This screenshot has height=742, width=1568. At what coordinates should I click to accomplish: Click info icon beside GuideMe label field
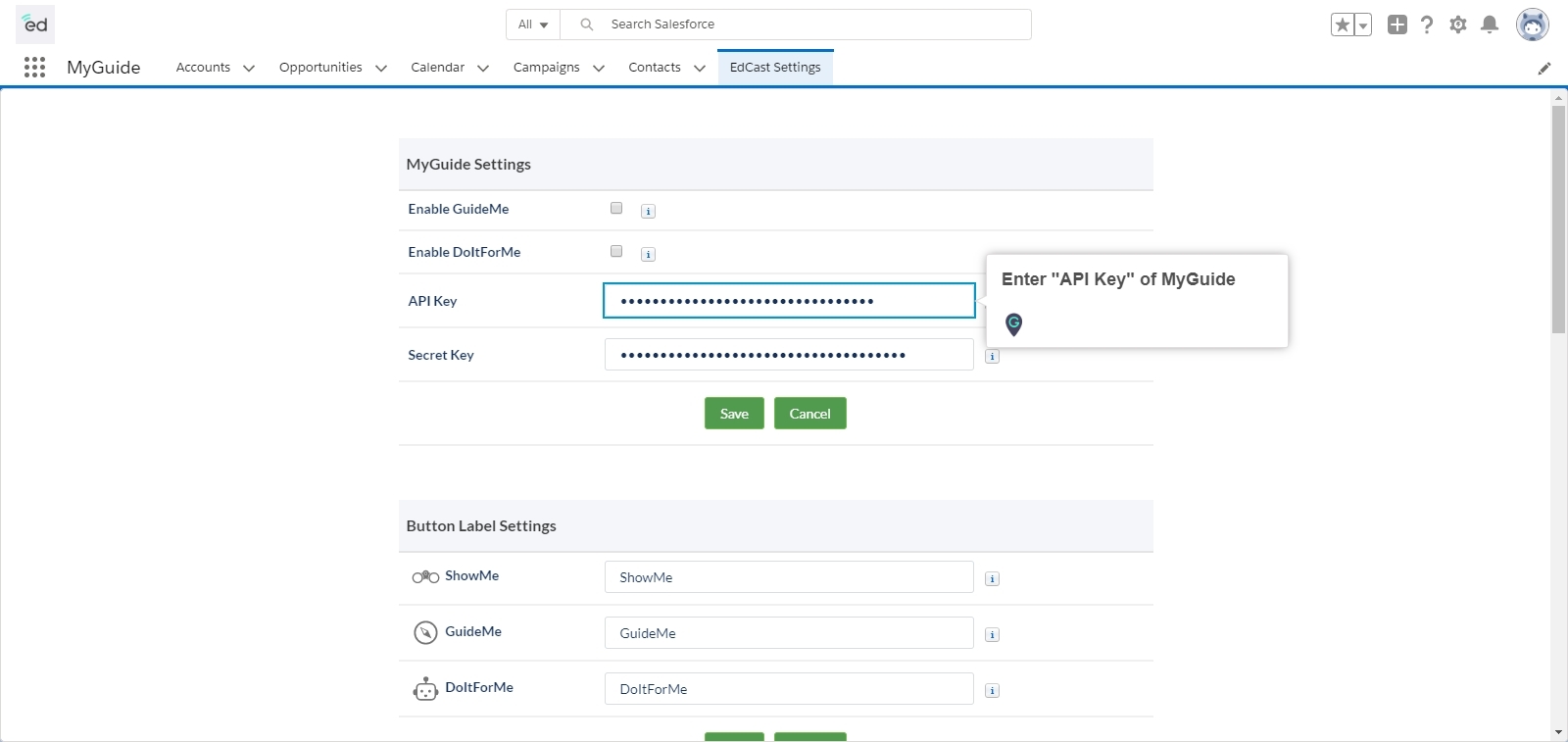(x=992, y=634)
